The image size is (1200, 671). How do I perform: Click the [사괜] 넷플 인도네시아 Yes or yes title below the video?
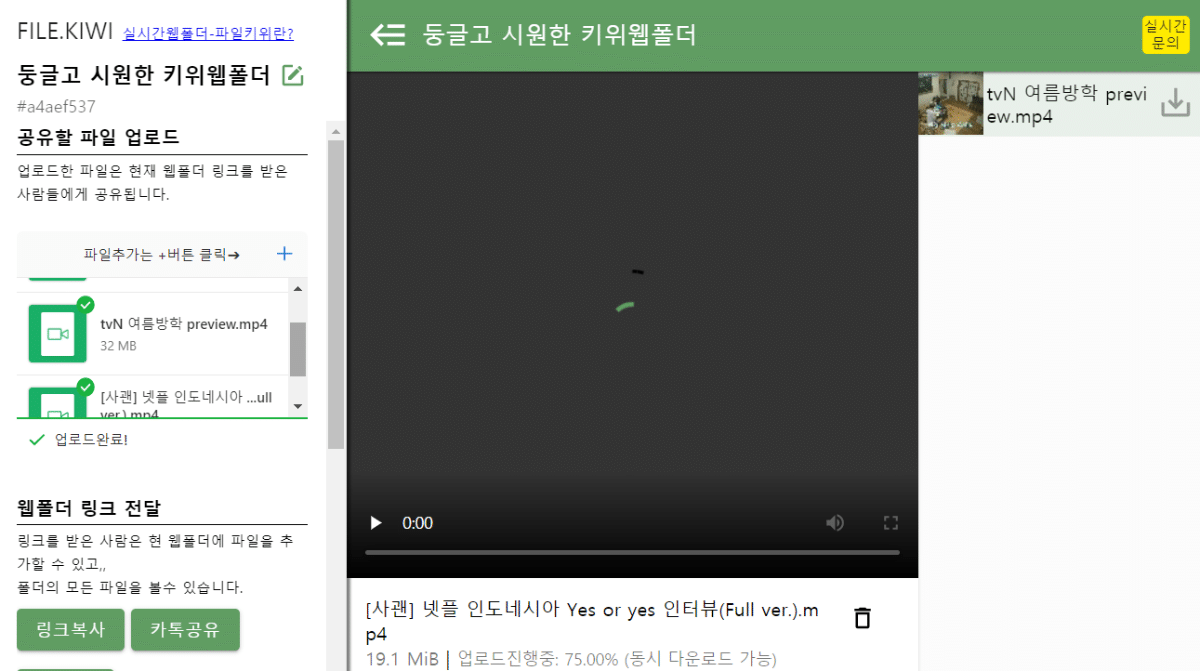tap(592, 622)
